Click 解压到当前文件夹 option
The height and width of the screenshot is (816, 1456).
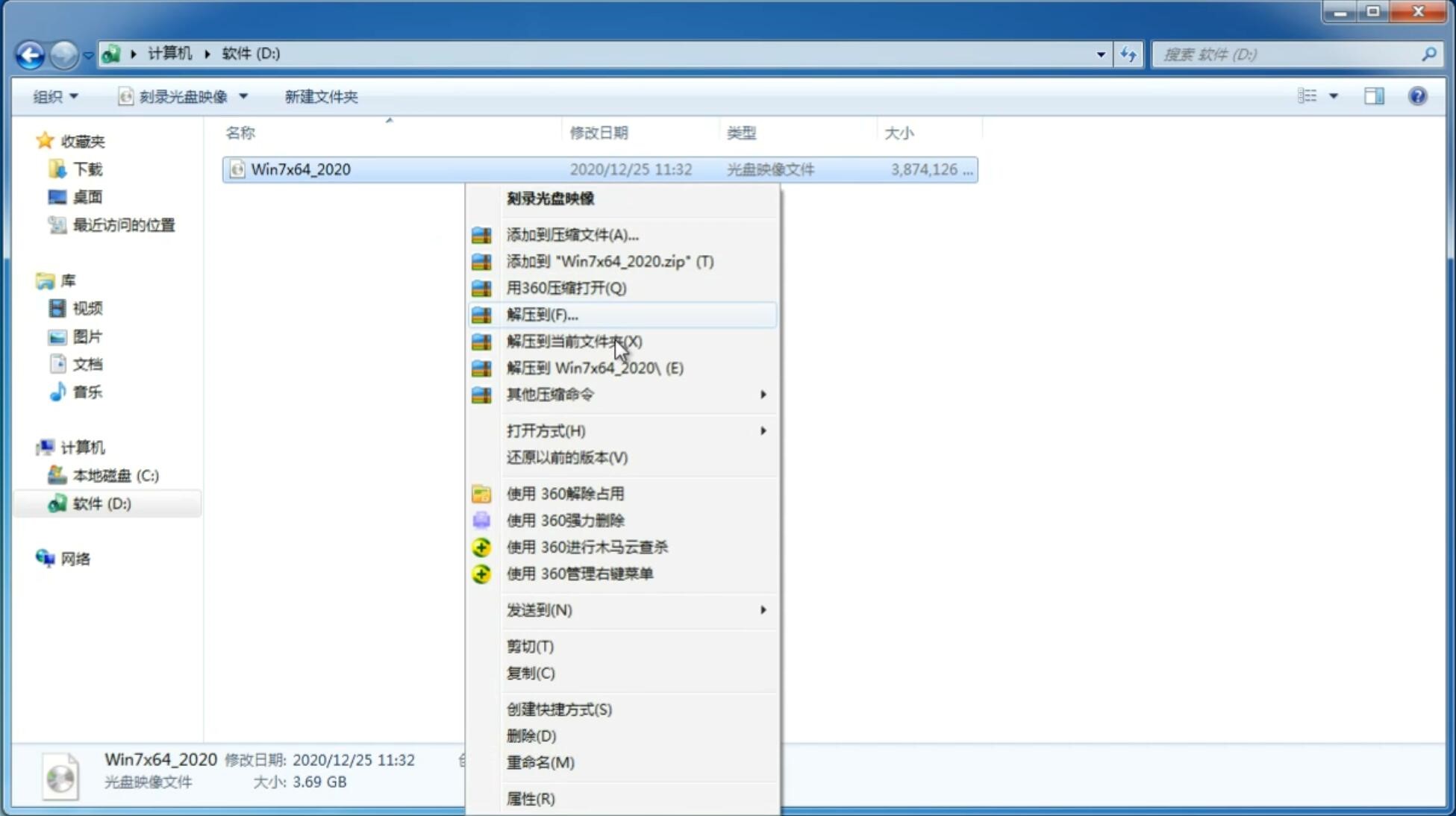pyautogui.click(x=575, y=341)
